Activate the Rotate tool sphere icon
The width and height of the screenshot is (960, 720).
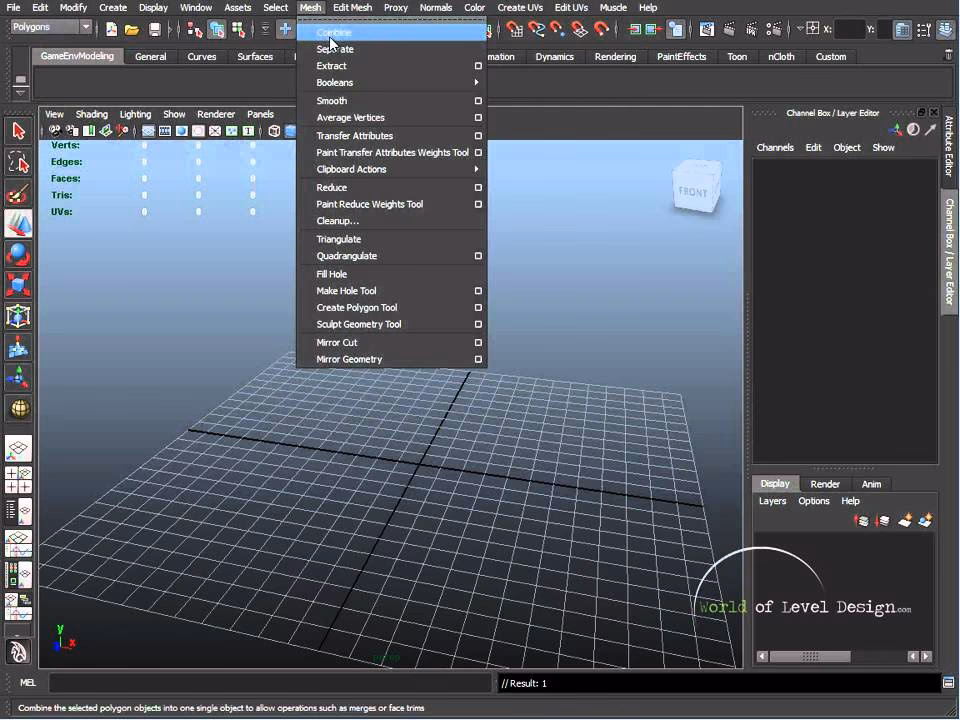point(18,255)
